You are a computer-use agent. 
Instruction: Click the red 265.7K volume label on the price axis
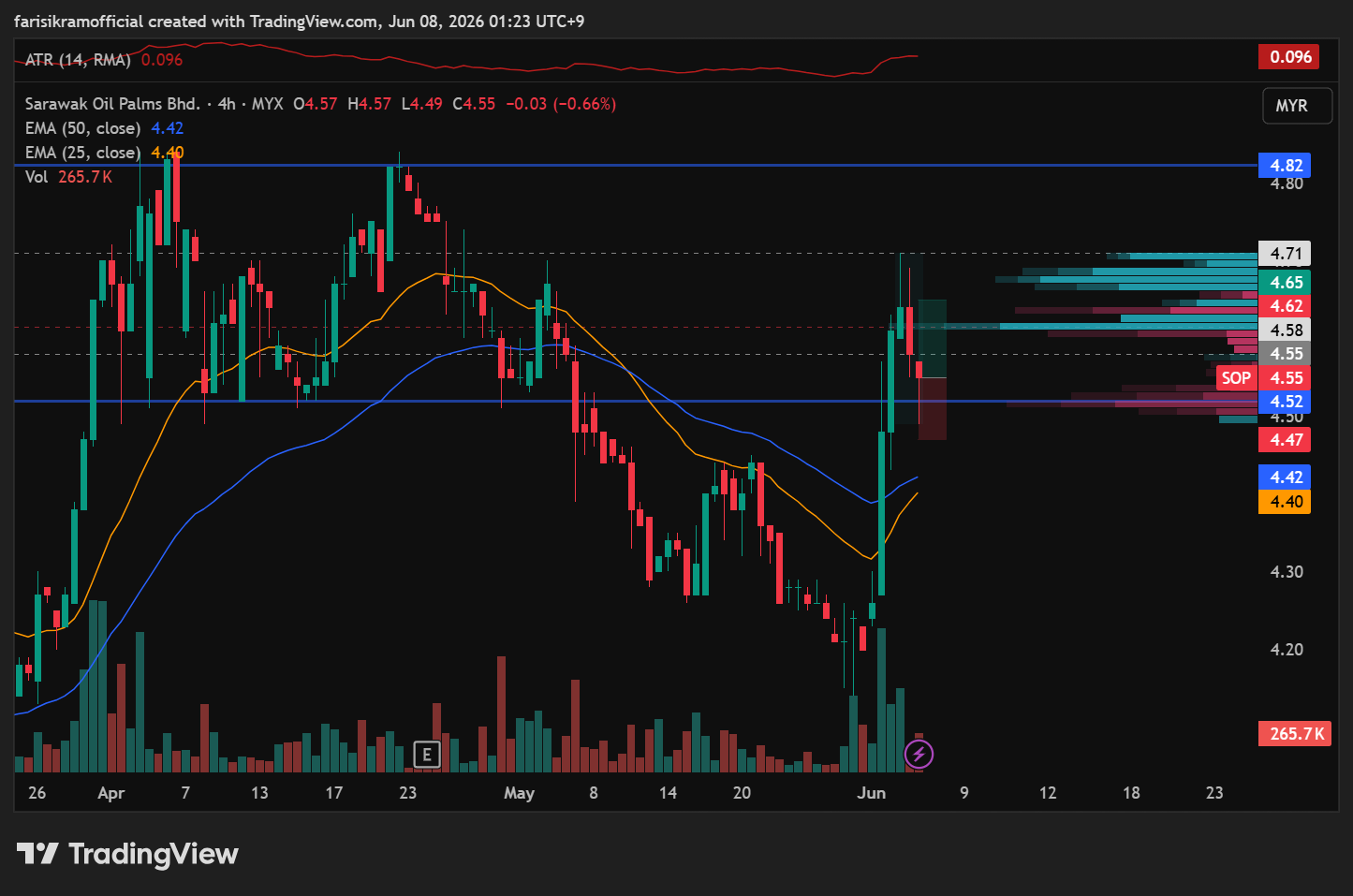1295,734
